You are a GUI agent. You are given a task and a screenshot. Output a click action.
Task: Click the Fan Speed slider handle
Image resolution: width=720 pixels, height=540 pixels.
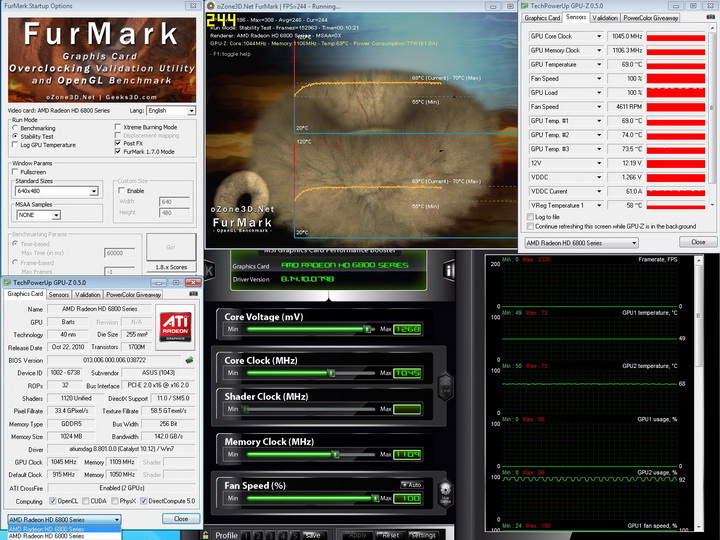376,498
